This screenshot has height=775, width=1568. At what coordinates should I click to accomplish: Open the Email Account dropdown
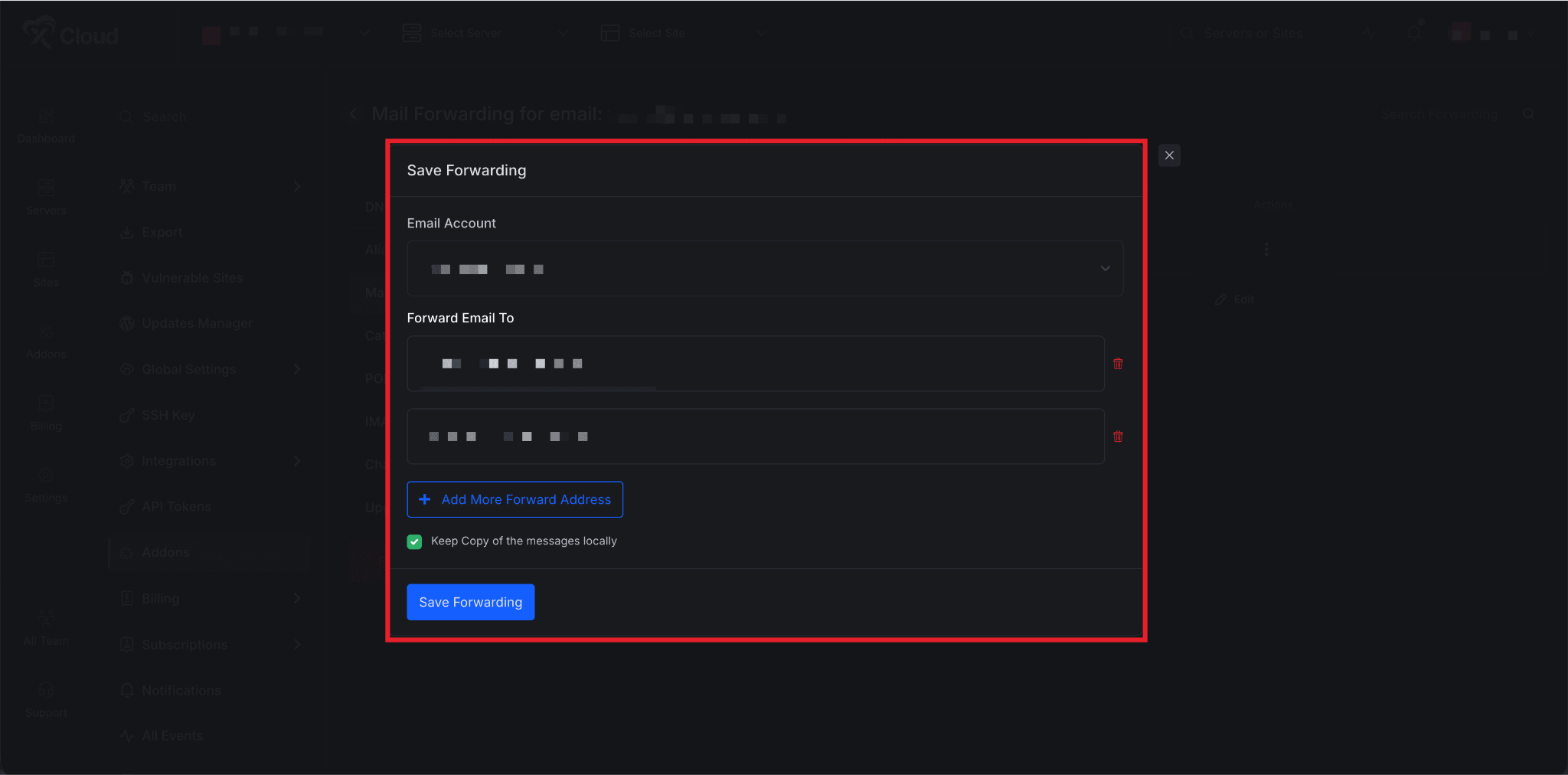coord(765,269)
